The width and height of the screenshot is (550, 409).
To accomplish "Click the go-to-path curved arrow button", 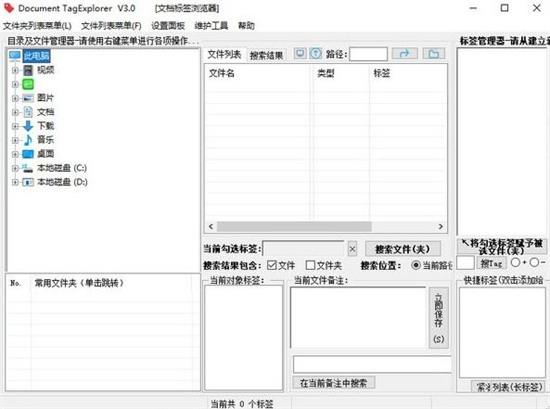I will pos(405,53).
